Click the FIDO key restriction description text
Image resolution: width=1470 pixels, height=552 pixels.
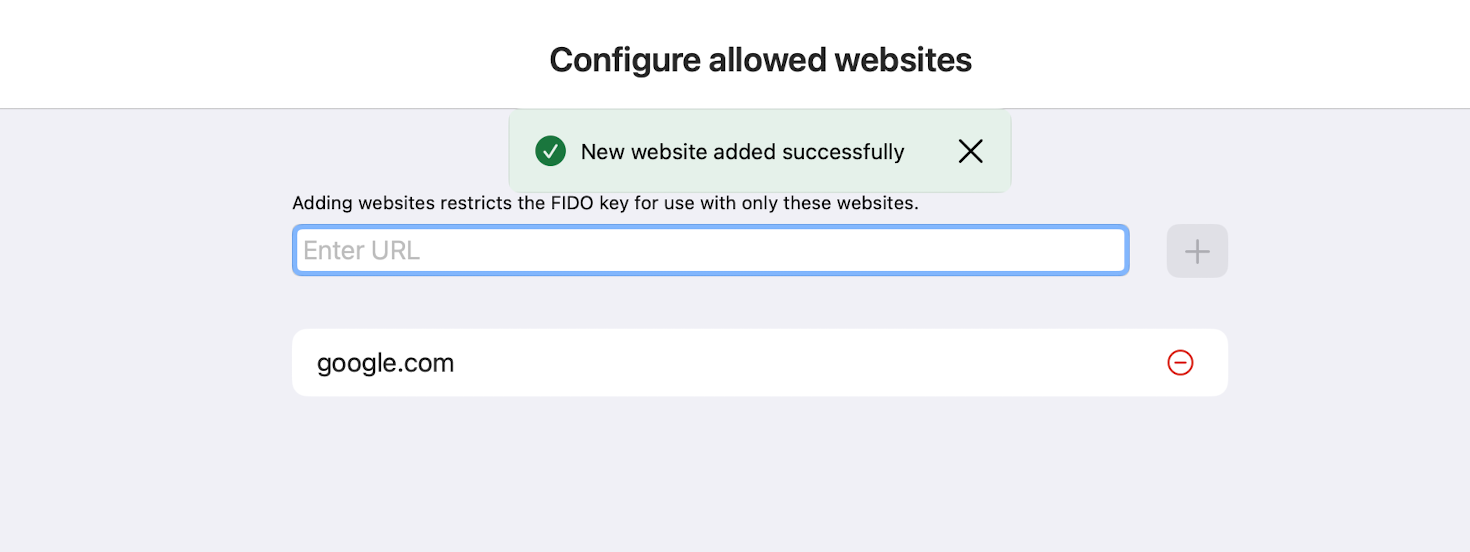point(605,203)
